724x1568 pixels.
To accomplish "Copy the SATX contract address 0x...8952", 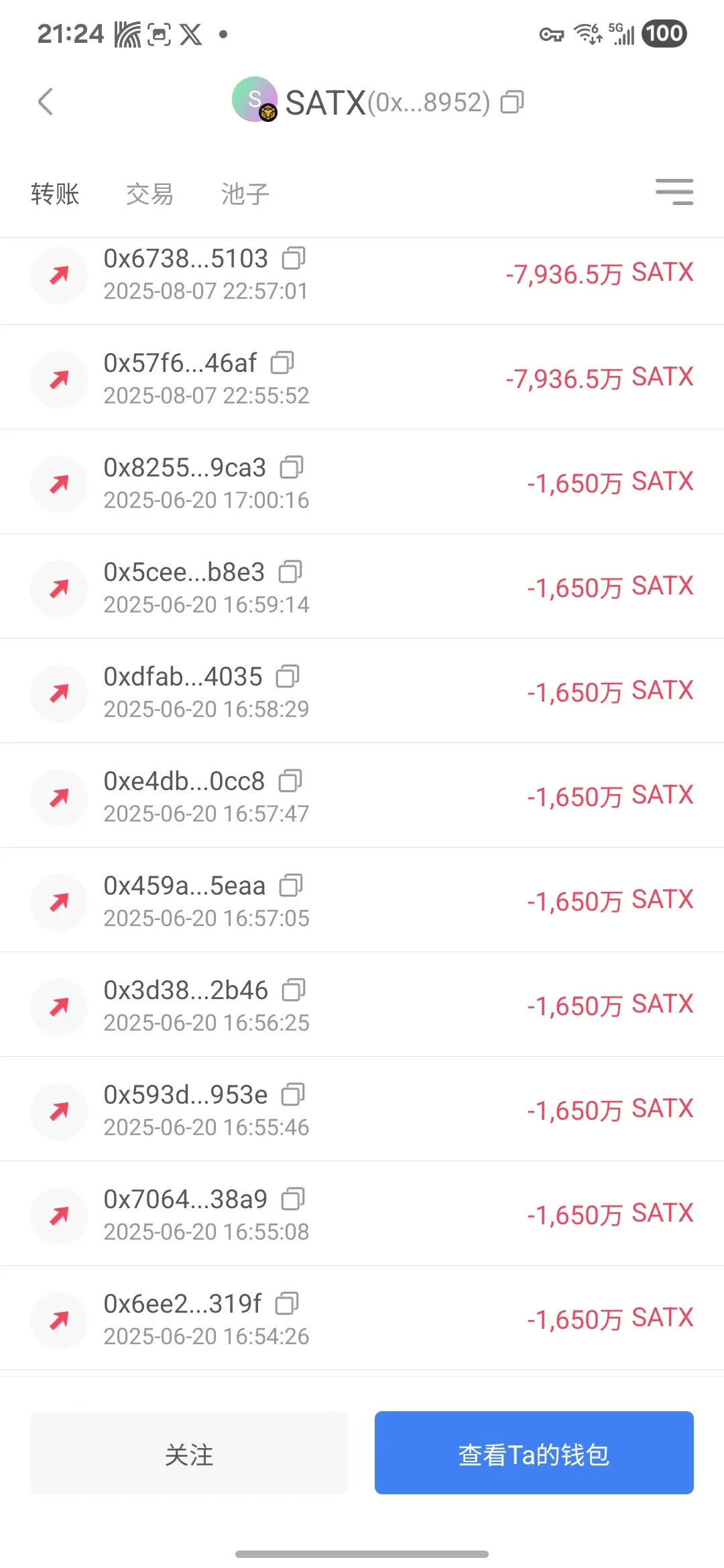I will pyautogui.click(x=512, y=102).
